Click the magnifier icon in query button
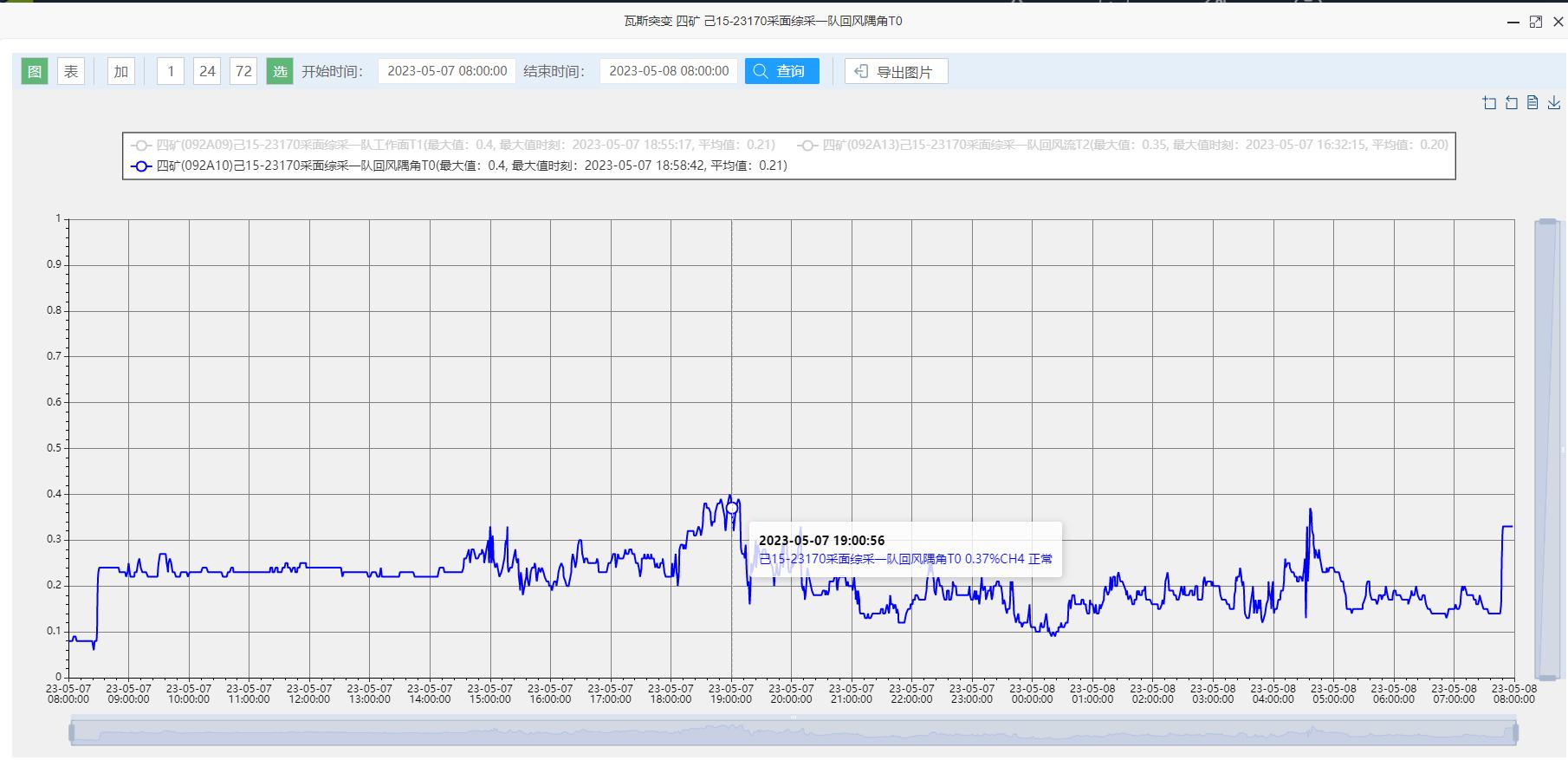Viewport: 1568px width, 760px height. tap(761, 71)
